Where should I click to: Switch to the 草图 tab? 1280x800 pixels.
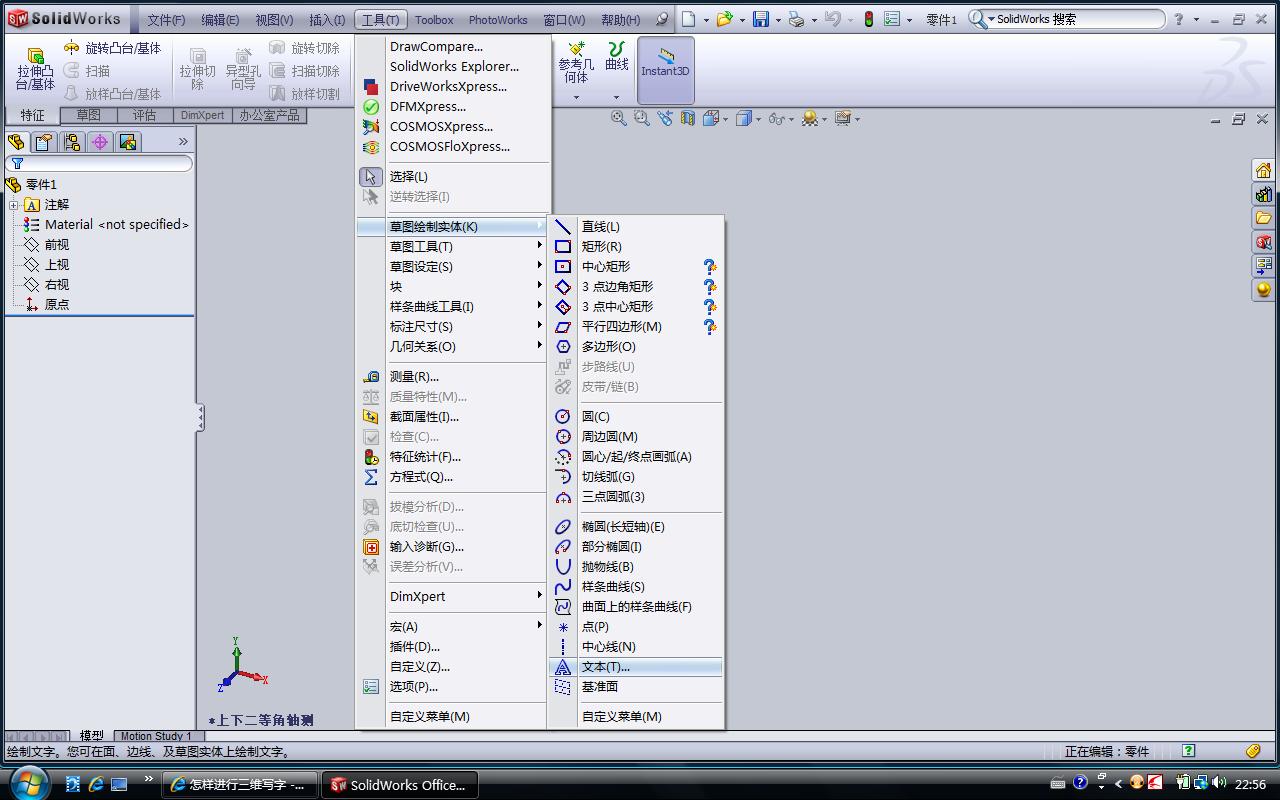pyautogui.click(x=89, y=116)
